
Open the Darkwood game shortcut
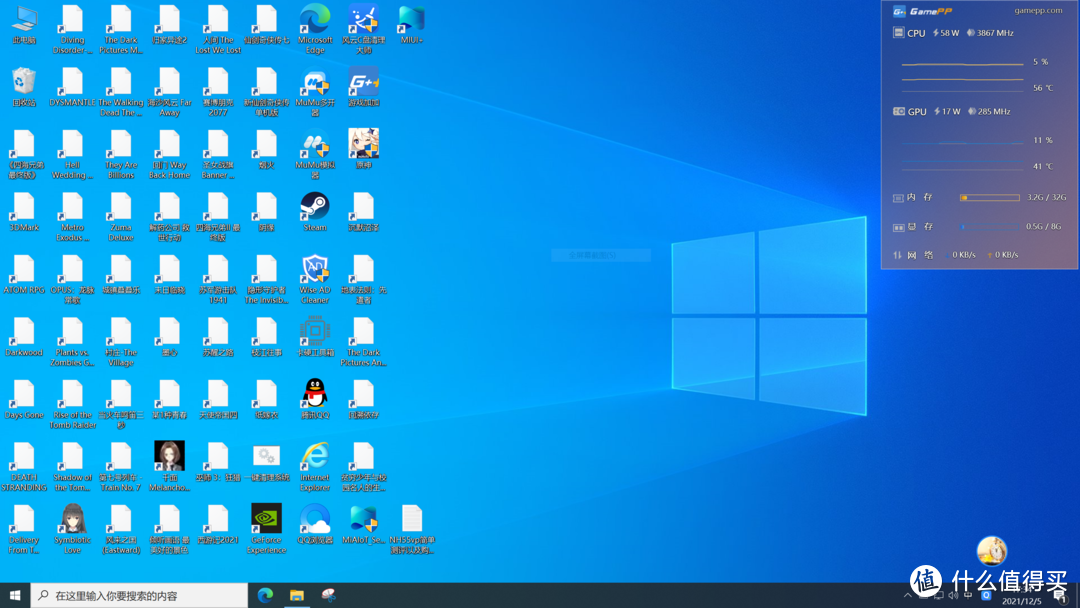pyautogui.click(x=24, y=333)
